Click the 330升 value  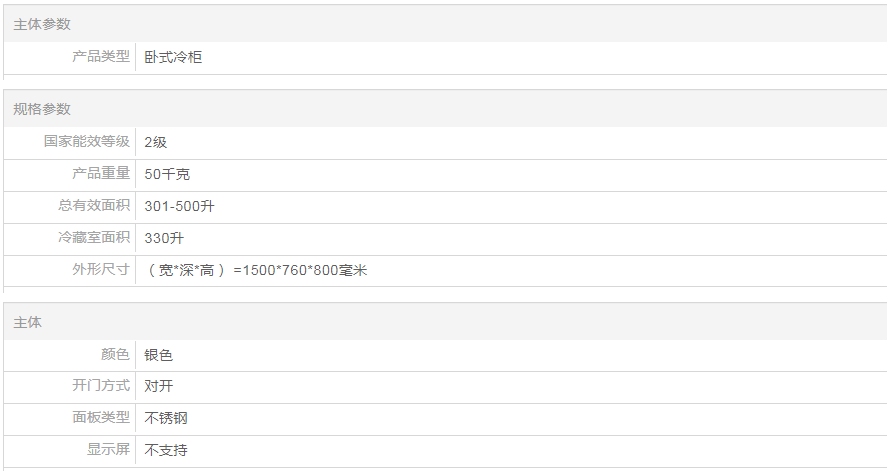(164, 238)
